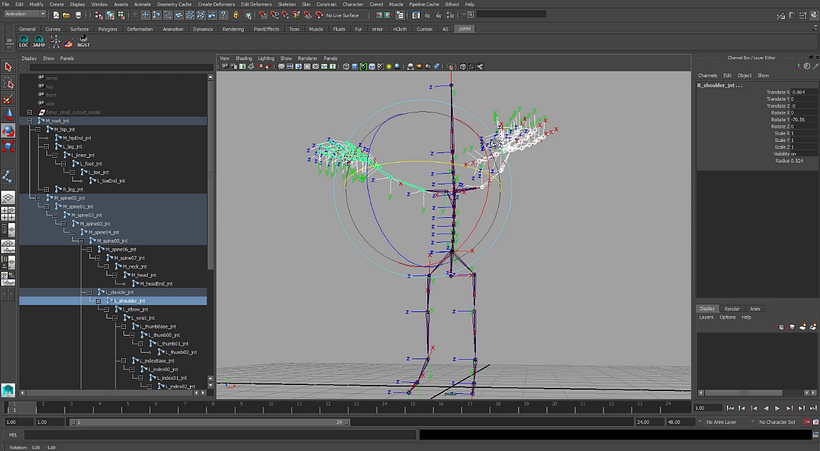
Task: Open the viewport Shading menu
Action: [243, 58]
